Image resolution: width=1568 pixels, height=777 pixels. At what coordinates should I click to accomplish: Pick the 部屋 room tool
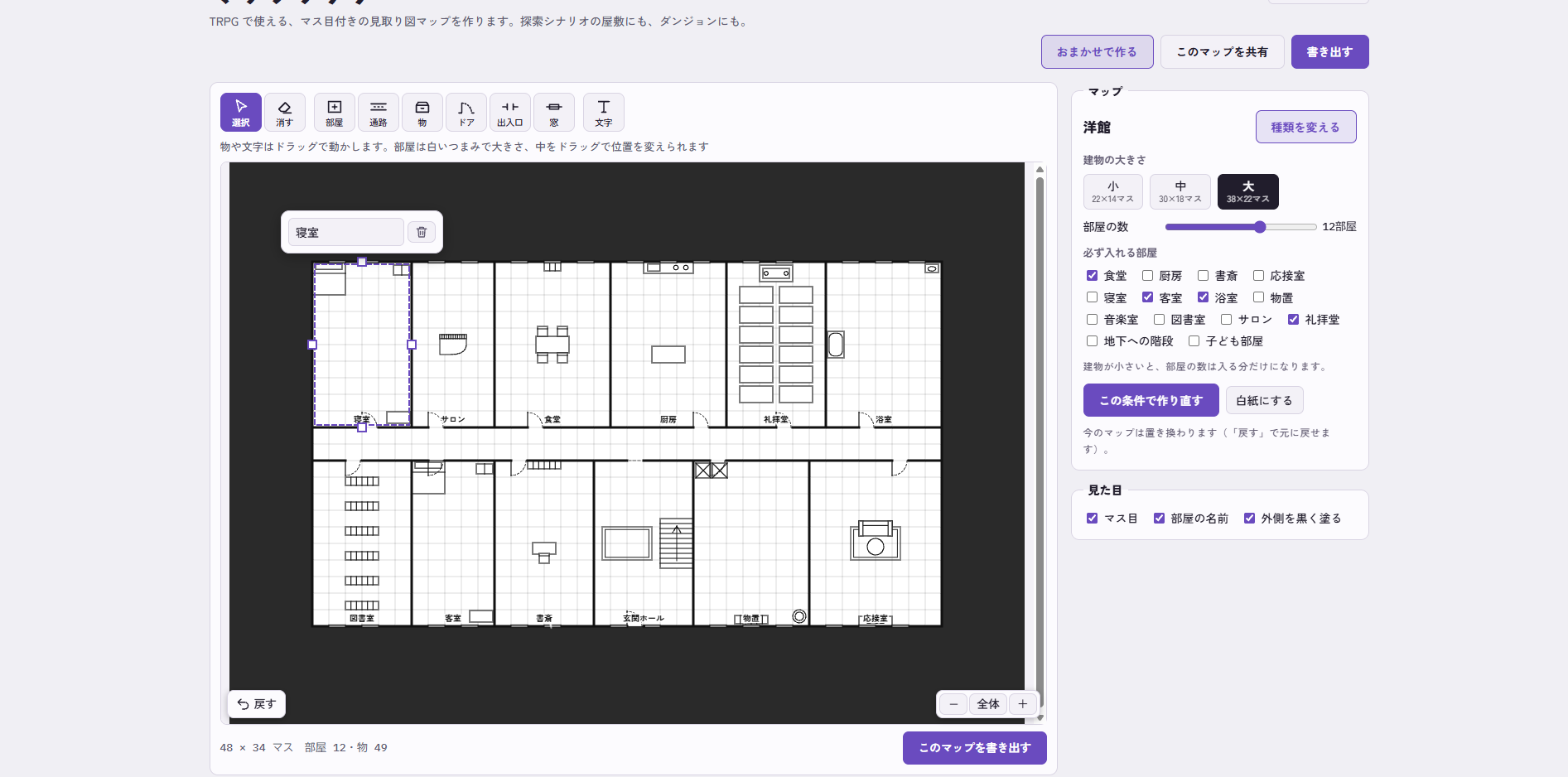pyautogui.click(x=335, y=112)
